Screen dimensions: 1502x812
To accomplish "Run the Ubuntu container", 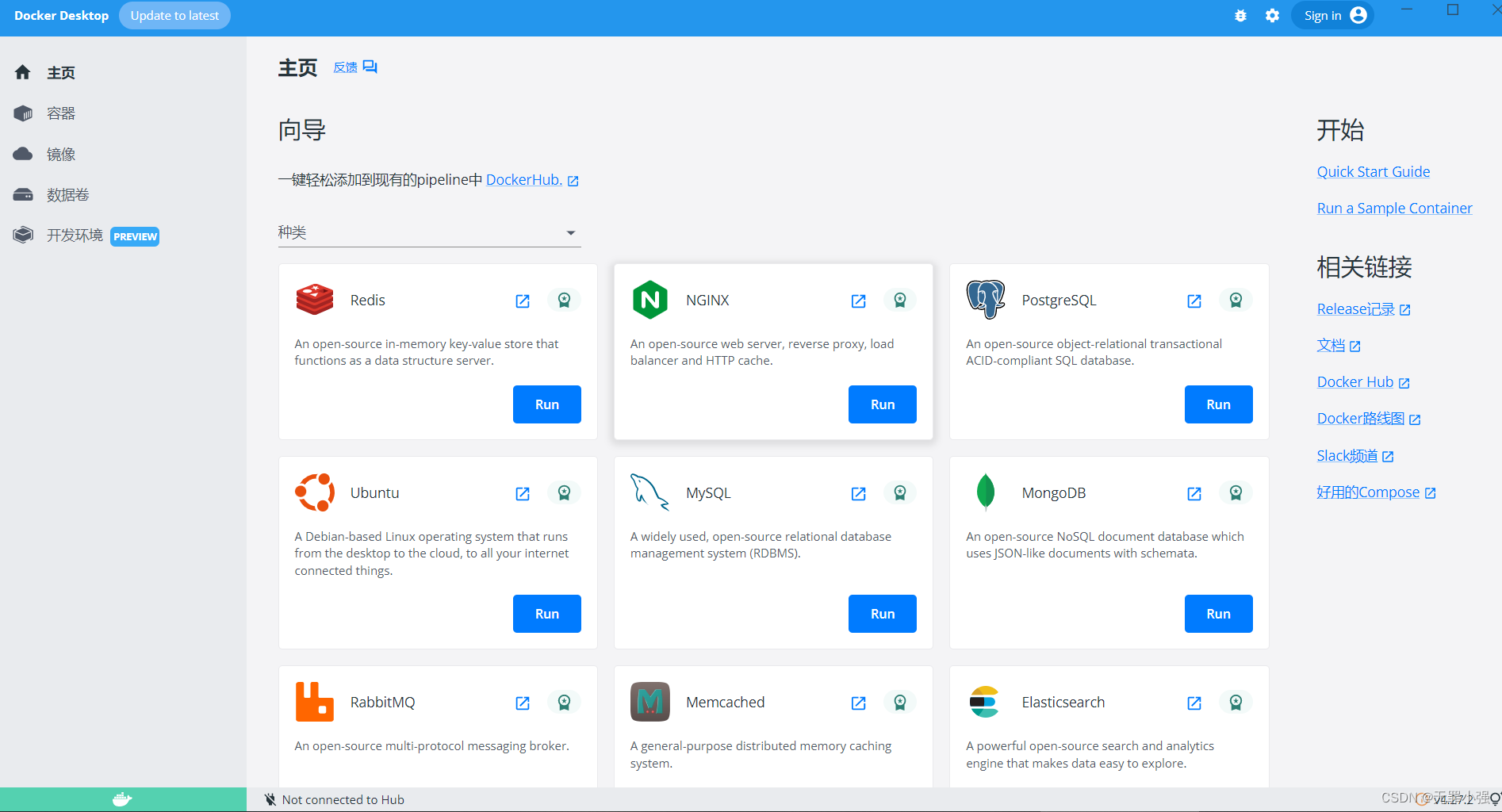I will (546, 614).
